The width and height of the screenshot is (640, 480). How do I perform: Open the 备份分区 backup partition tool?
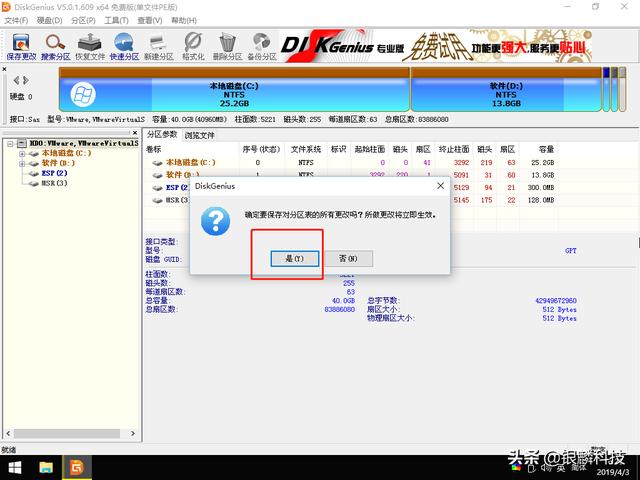(x=262, y=47)
